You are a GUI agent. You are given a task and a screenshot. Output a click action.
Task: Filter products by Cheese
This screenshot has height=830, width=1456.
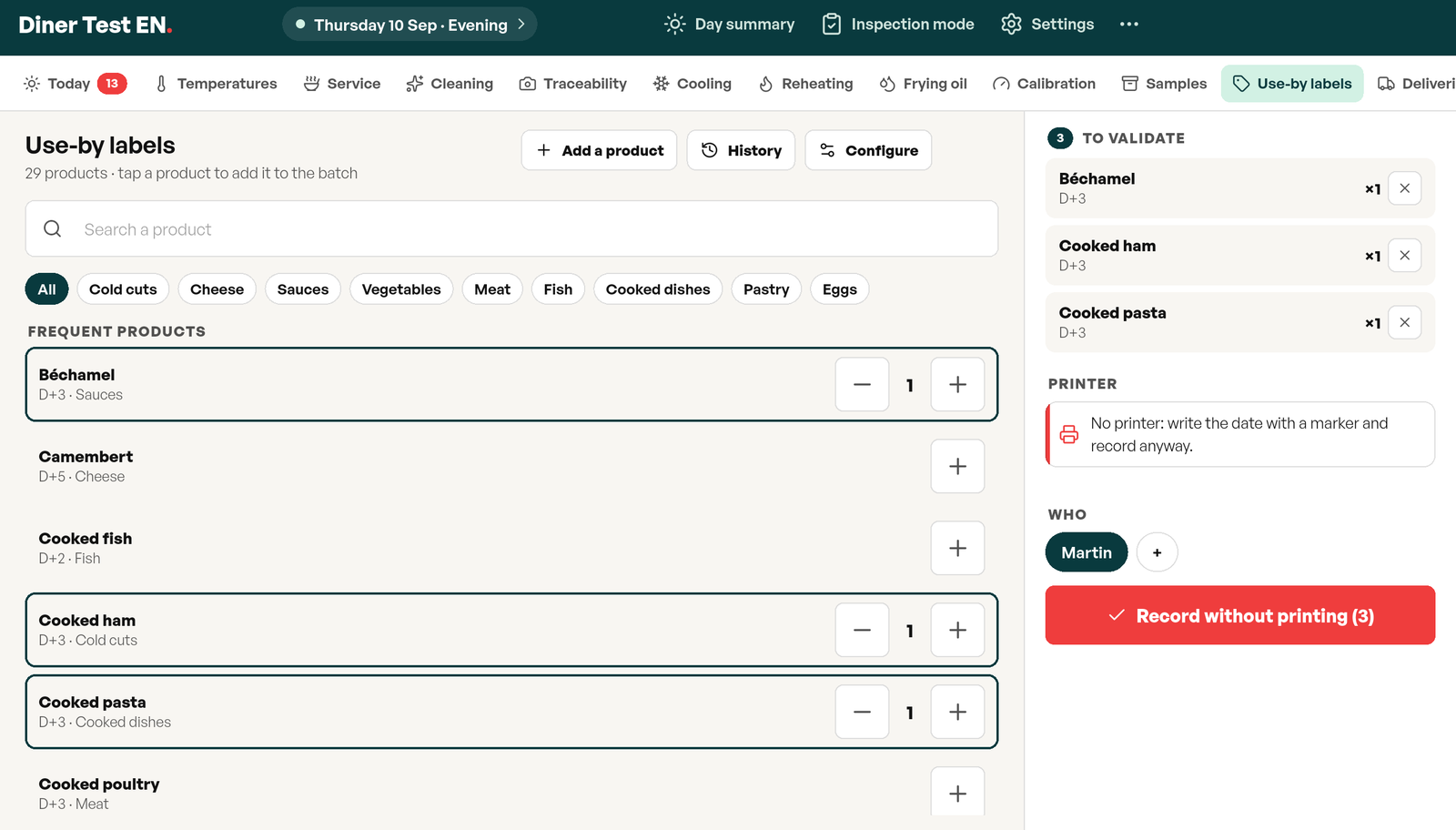(x=217, y=289)
